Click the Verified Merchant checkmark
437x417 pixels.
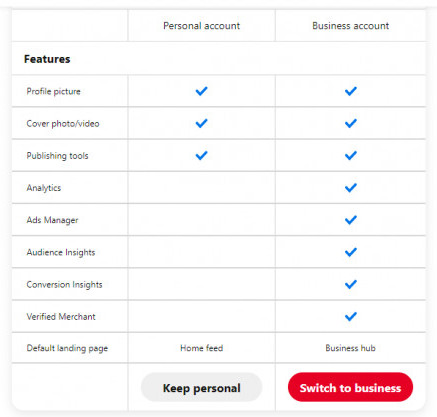[x=351, y=316]
